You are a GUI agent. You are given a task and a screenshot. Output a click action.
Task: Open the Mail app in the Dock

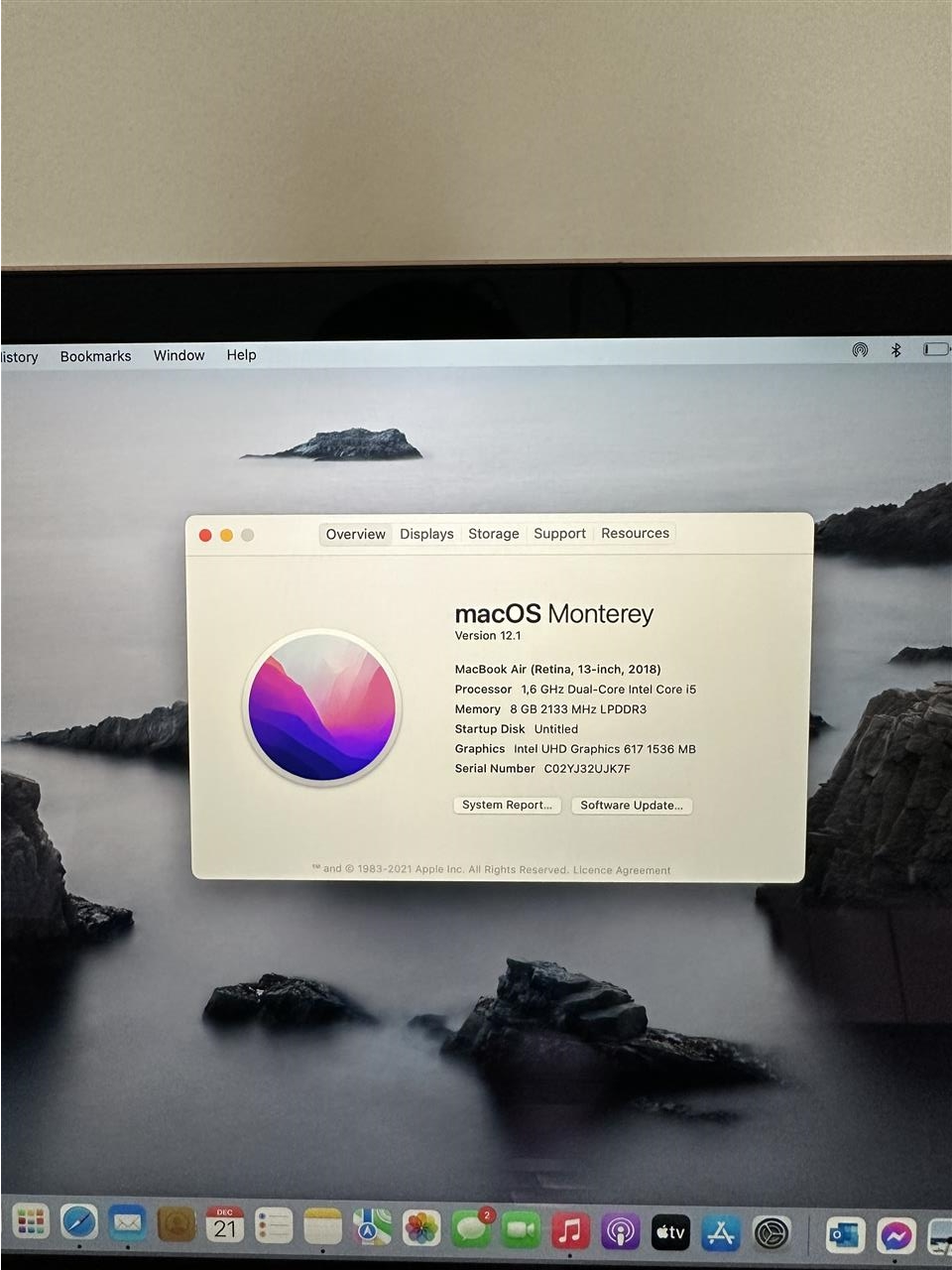(x=127, y=1223)
